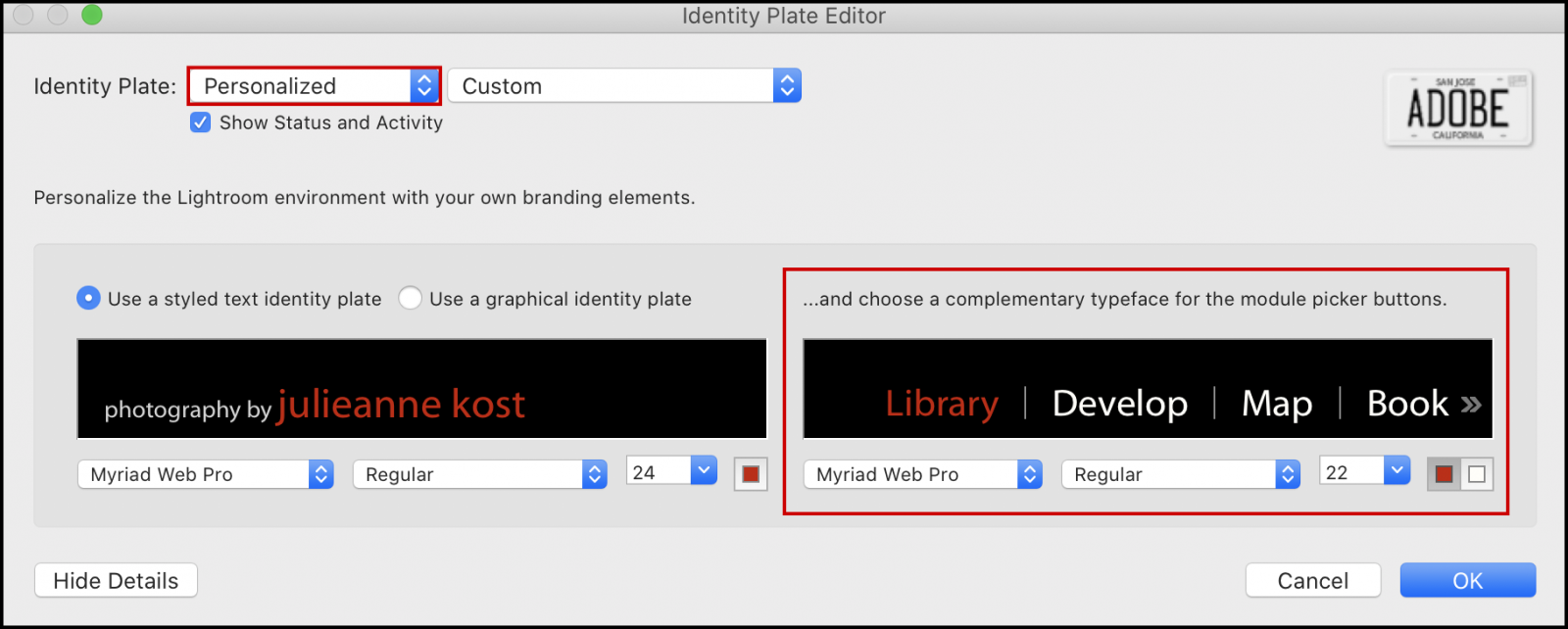Open the Identity Plate Personalized dropdown
Image resolution: width=1568 pixels, height=629 pixels.
click(314, 86)
